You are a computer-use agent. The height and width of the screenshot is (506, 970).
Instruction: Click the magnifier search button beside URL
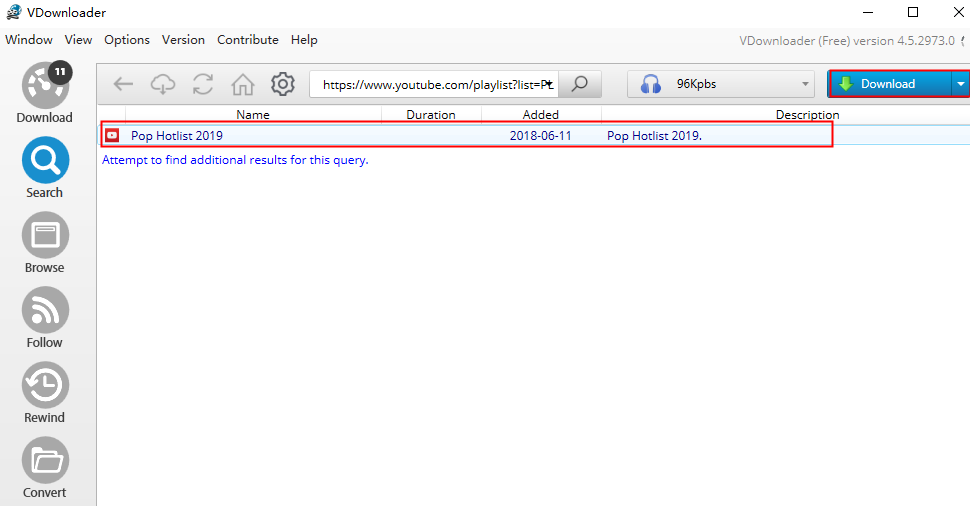click(580, 84)
